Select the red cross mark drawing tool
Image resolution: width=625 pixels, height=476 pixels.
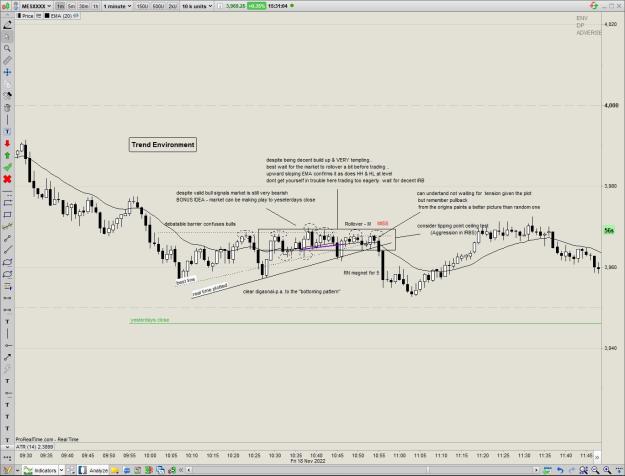pos(7,179)
